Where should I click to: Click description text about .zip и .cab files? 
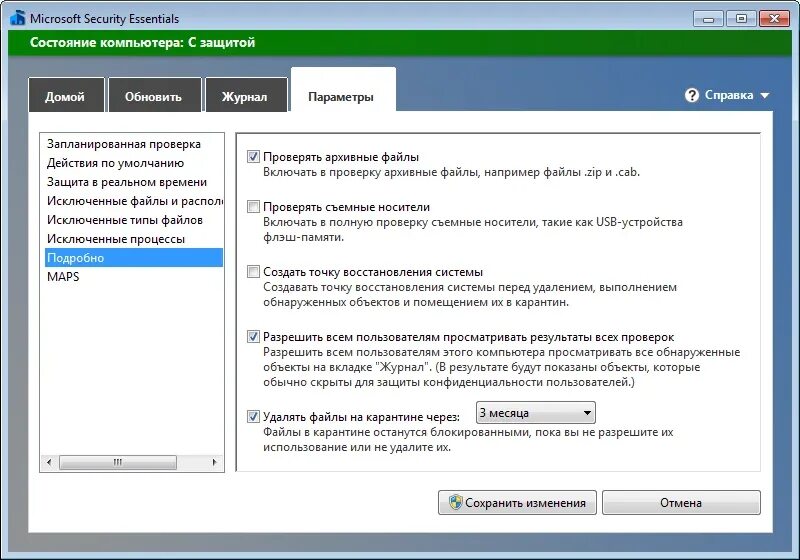(452, 172)
